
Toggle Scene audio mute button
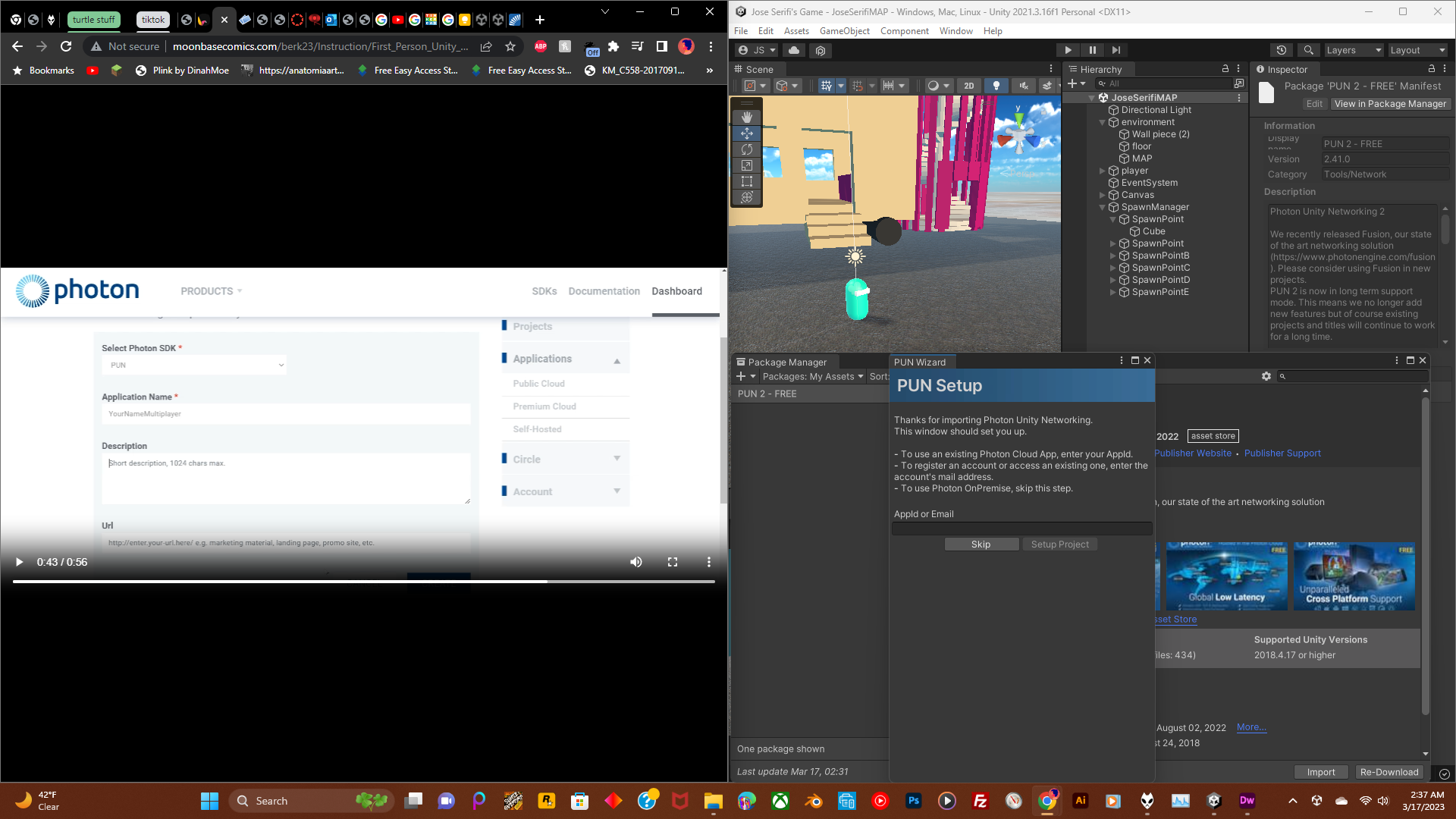(1024, 86)
